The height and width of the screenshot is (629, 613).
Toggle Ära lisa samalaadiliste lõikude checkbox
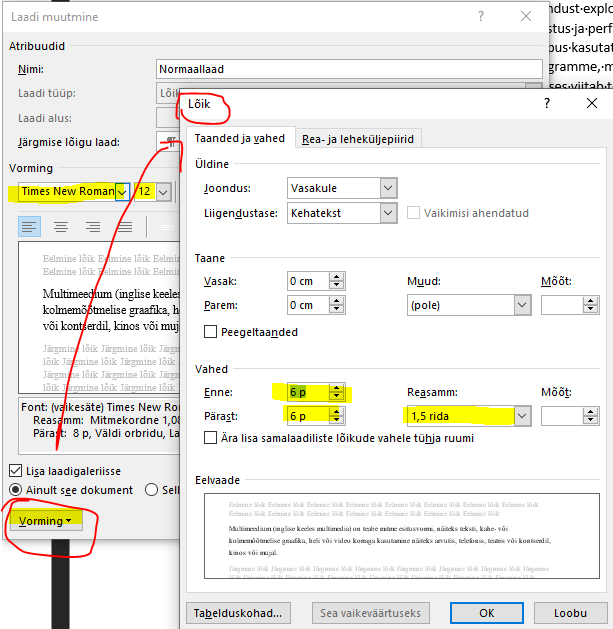click(211, 437)
